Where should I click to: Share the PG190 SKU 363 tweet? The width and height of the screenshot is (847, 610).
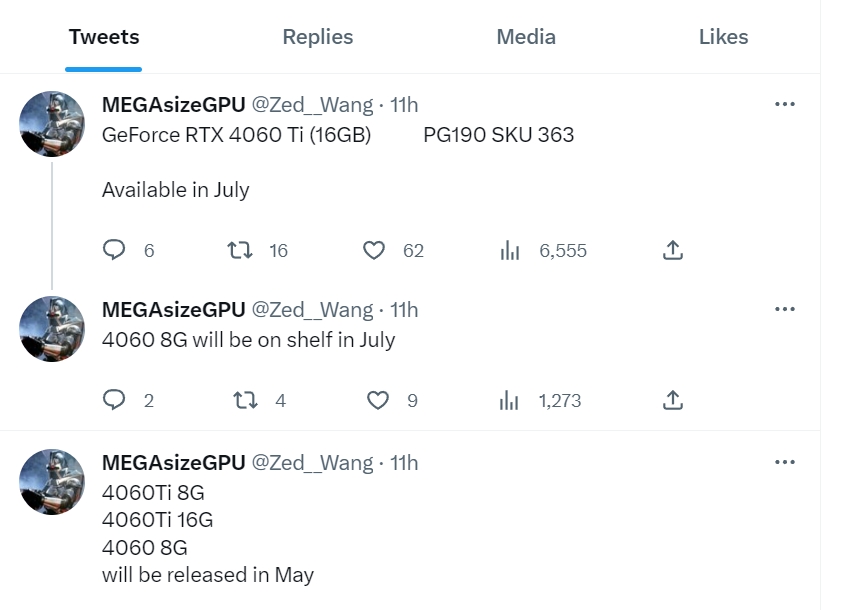pyautogui.click(x=673, y=250)
